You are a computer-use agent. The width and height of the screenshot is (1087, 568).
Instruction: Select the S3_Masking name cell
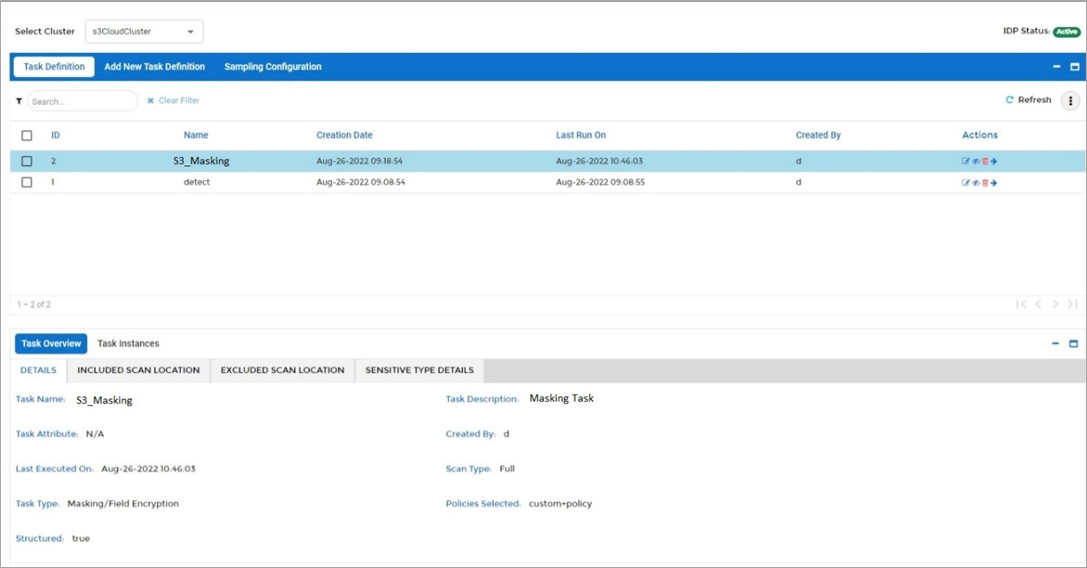201,161
